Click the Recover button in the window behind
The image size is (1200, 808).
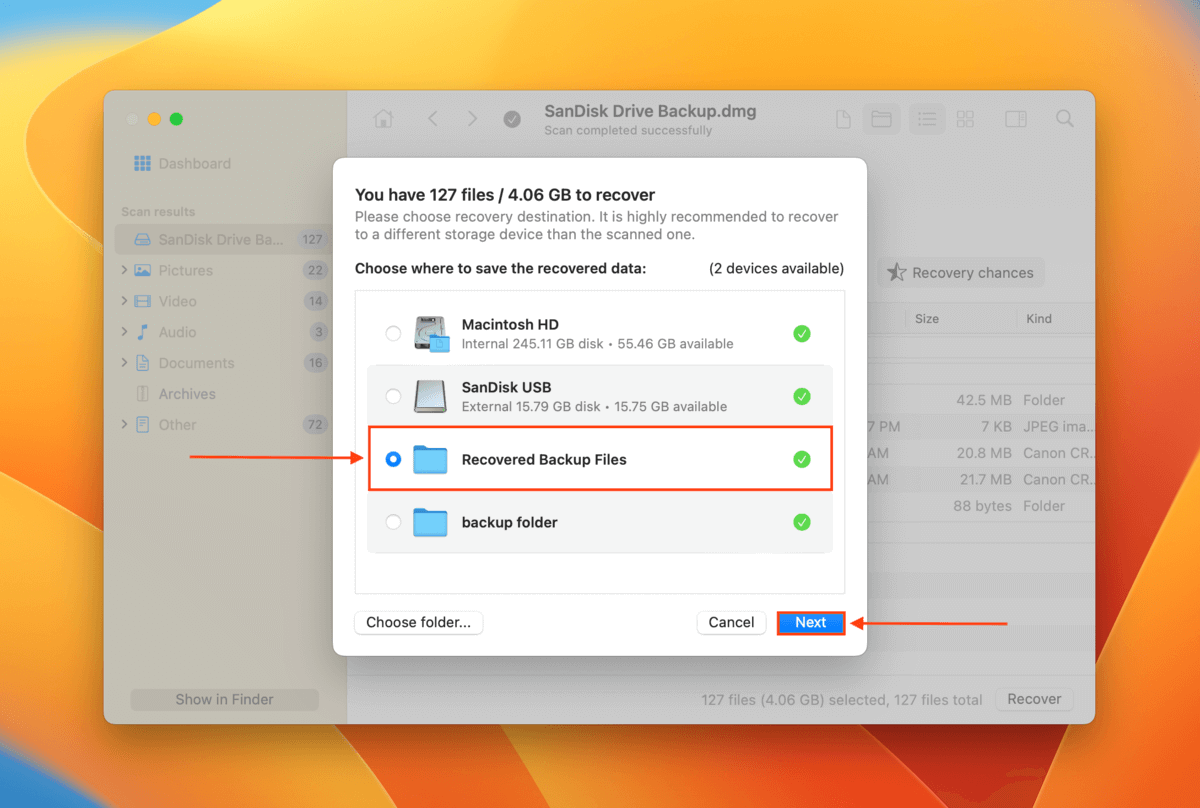coord(1034,700)
